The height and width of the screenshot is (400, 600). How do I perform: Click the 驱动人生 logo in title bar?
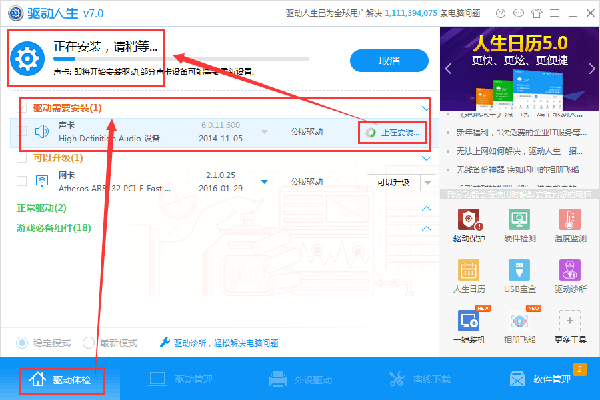coord(16,13)
